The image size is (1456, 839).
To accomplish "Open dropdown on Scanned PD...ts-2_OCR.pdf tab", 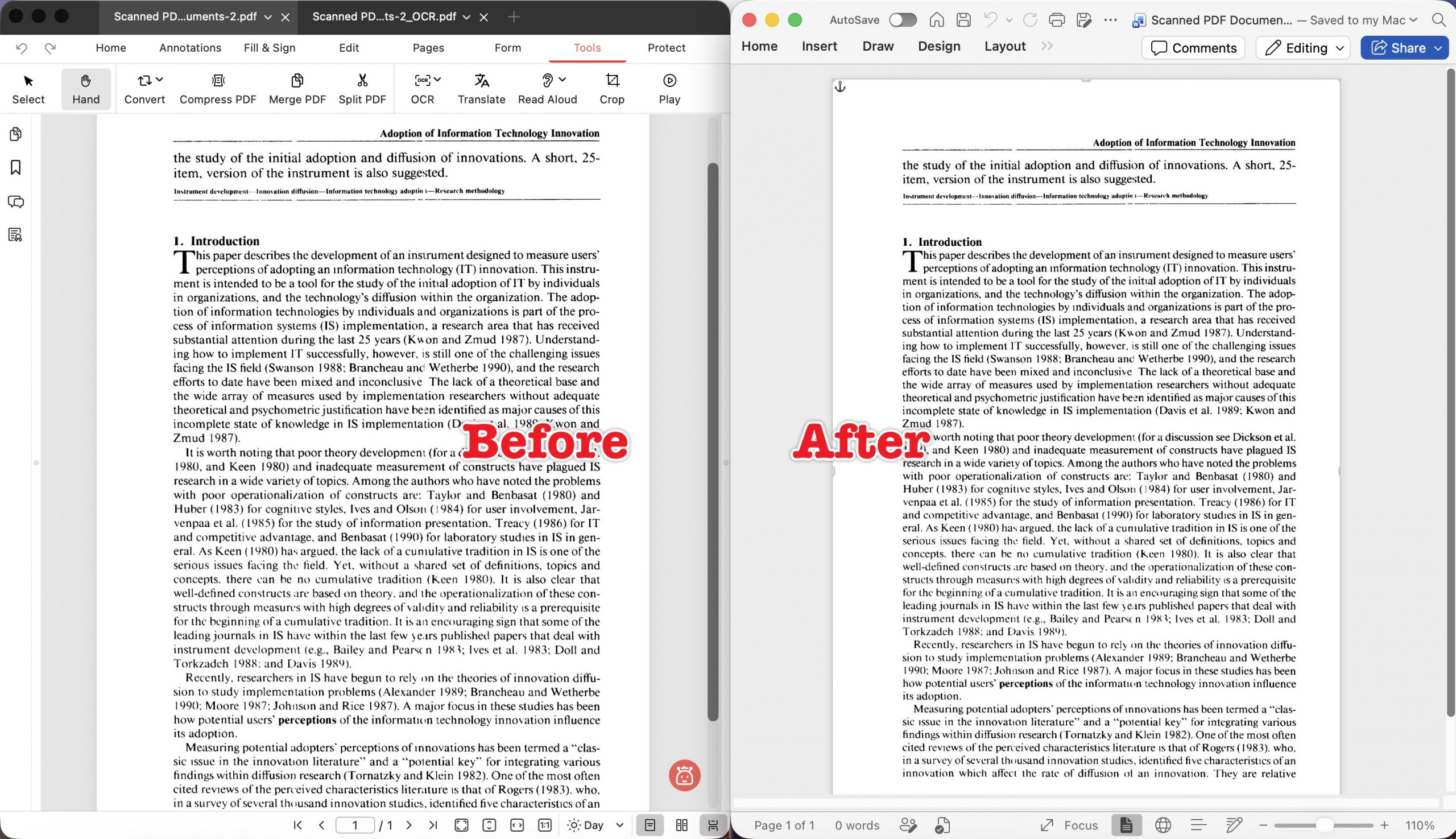I will tap(467, 17).
